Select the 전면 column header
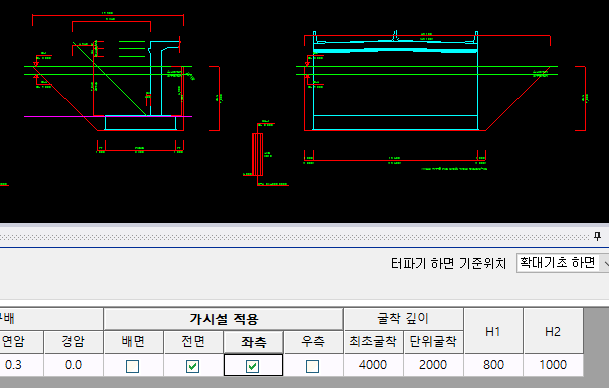Viewport: 609px width, 388px height. coord(193,342)
